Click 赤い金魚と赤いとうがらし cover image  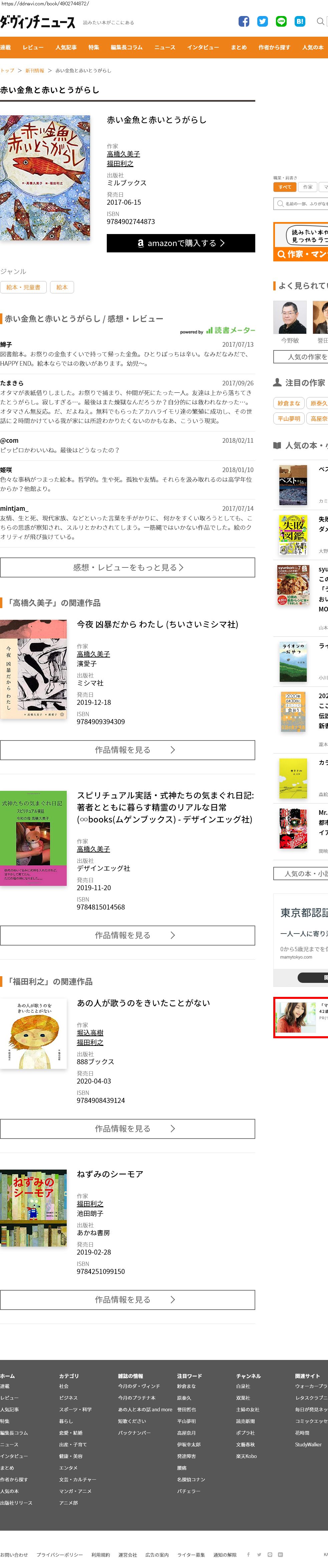[x=45, y=177]
